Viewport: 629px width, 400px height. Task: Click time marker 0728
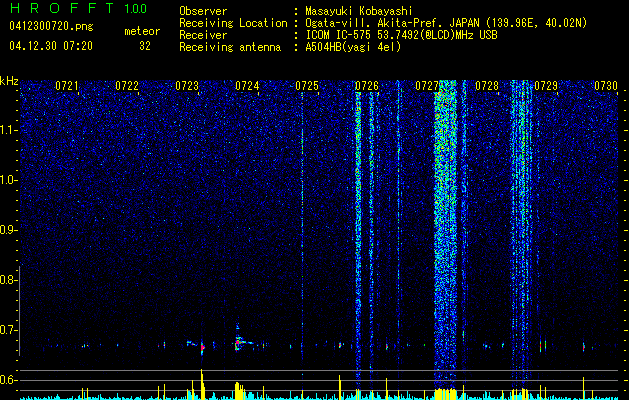click(x=487, y=85)
